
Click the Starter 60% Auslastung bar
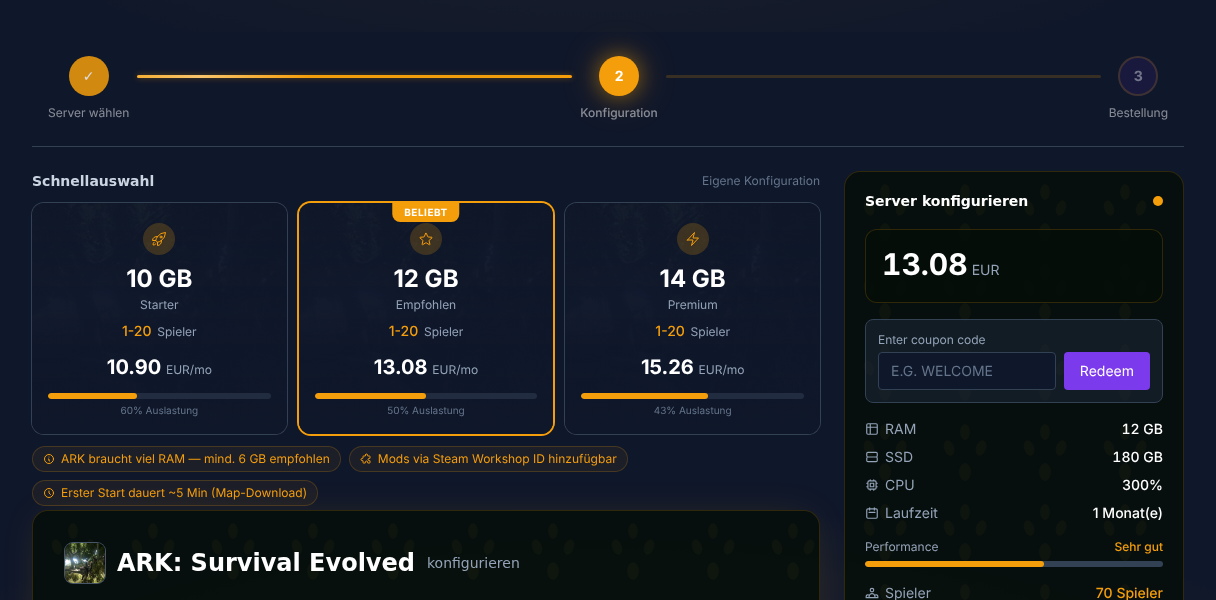(159, 396)
